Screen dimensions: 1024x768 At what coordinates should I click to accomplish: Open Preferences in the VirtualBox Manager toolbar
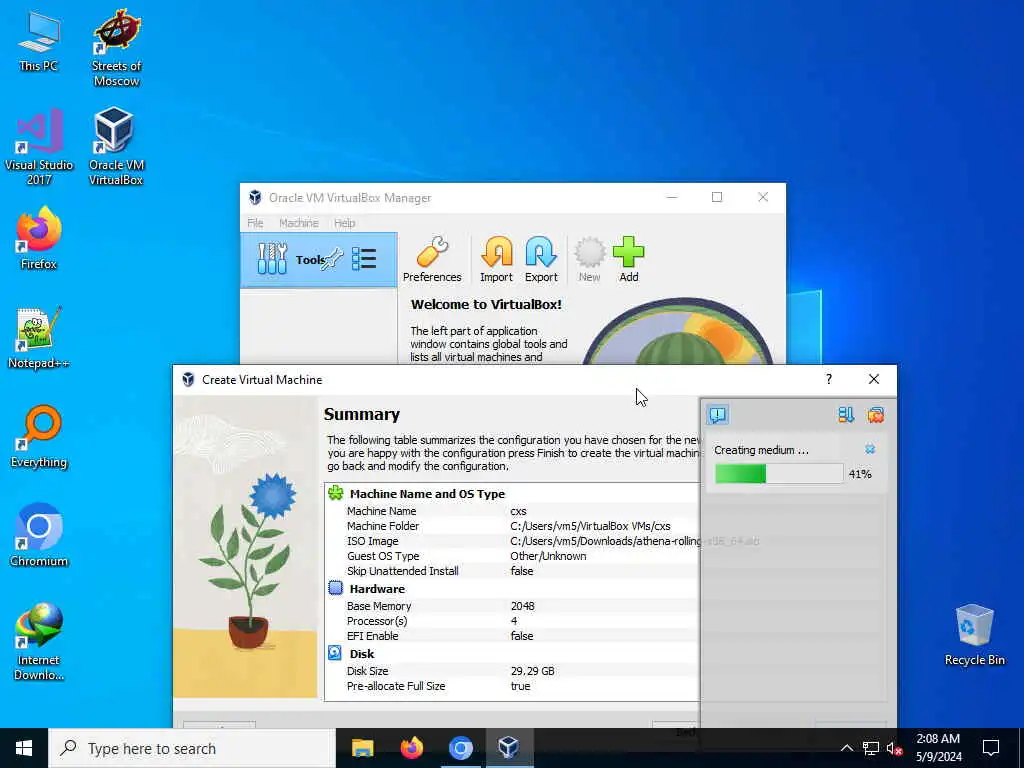(432, 259)
